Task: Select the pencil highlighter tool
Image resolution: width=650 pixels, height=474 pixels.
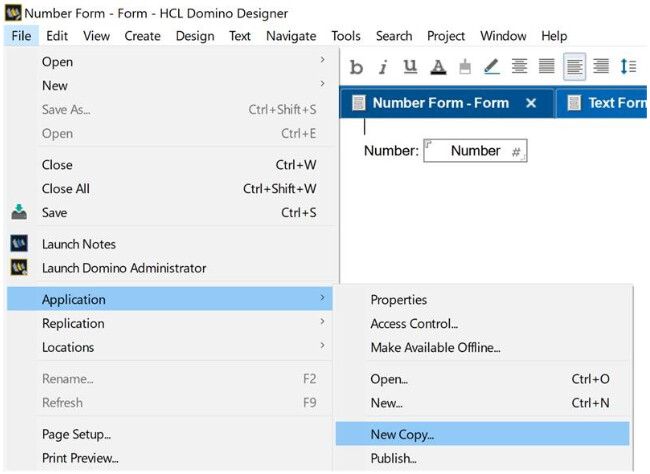Action: pos(492,67)
